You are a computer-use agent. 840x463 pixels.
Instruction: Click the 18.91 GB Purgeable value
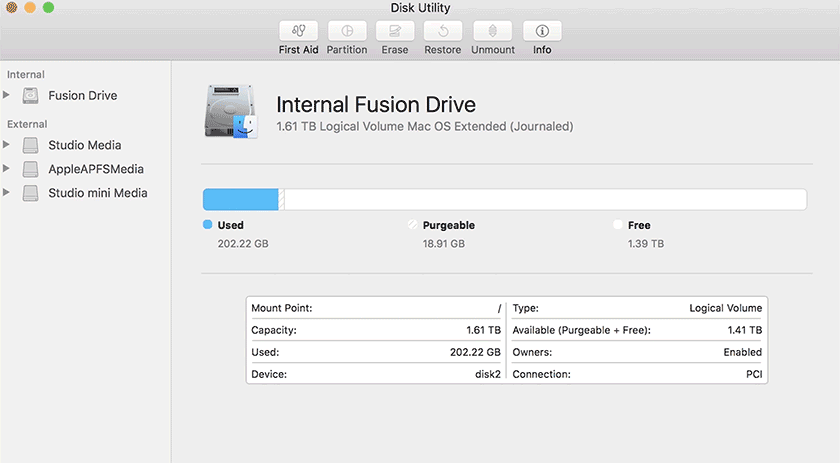(x=444, y=244)
